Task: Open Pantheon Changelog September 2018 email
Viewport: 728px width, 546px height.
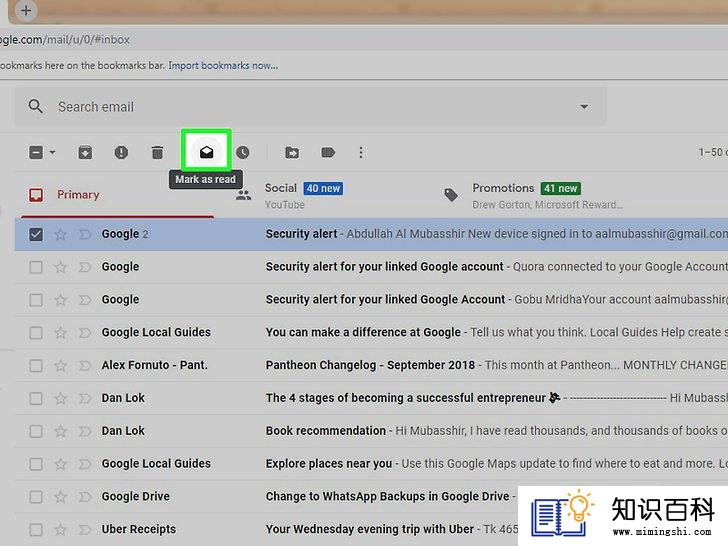Action: 371,365
